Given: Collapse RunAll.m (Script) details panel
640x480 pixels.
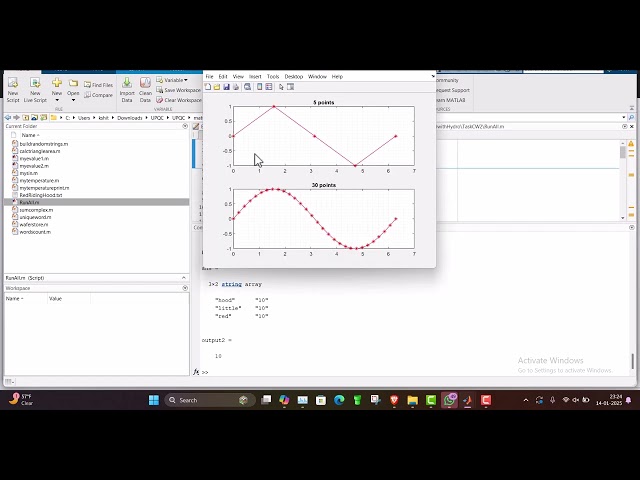Looking at the screenshot, I should pos(184,278).
